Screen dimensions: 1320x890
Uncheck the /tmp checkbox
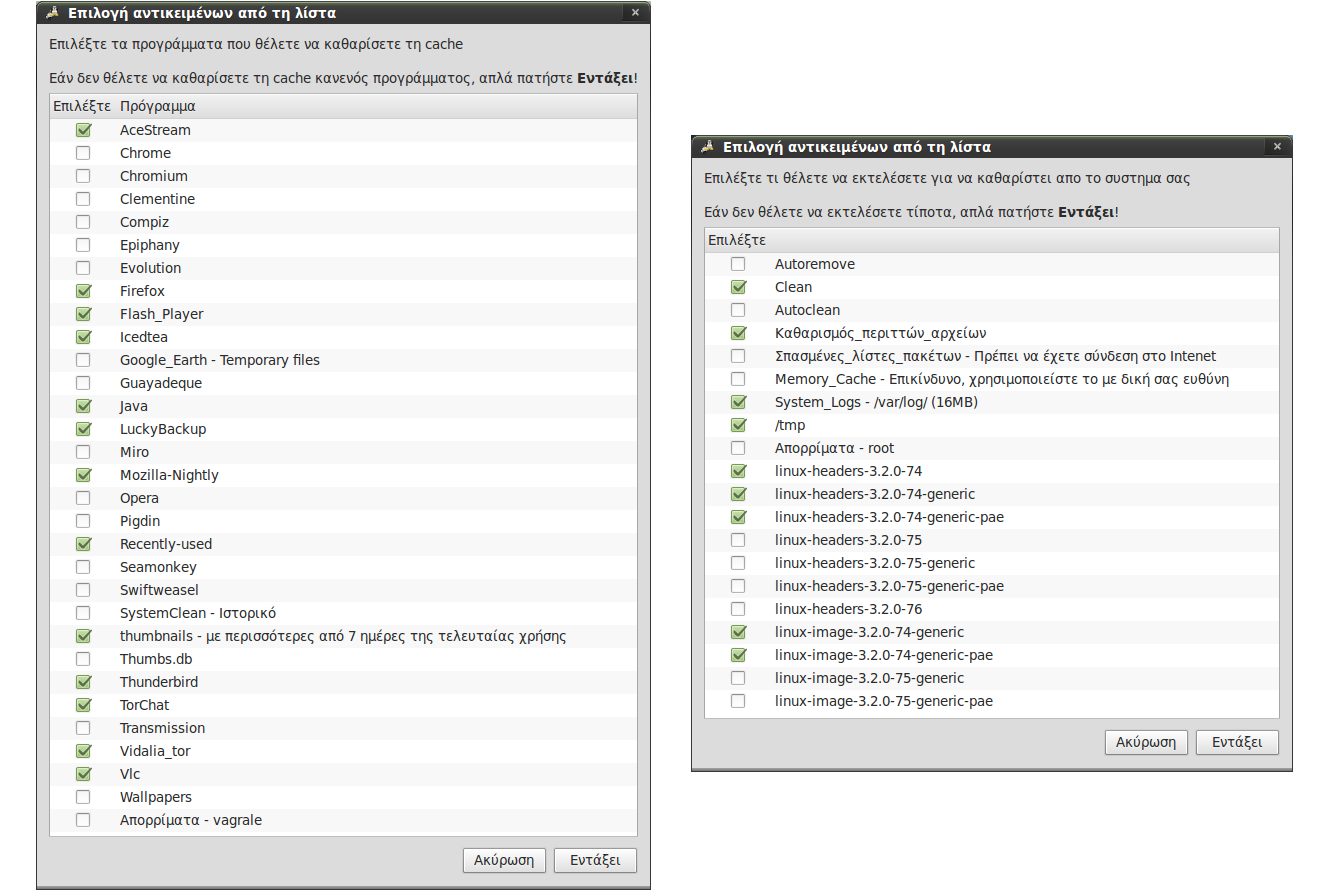(x=738, y=425)
